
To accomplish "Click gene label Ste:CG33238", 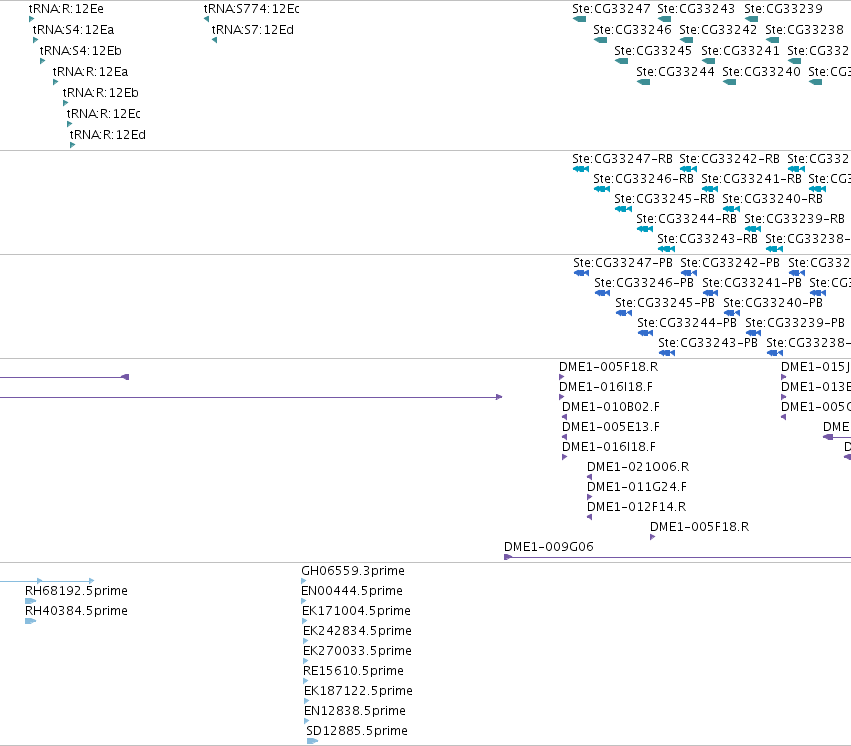I will click(x=804, y=30).
